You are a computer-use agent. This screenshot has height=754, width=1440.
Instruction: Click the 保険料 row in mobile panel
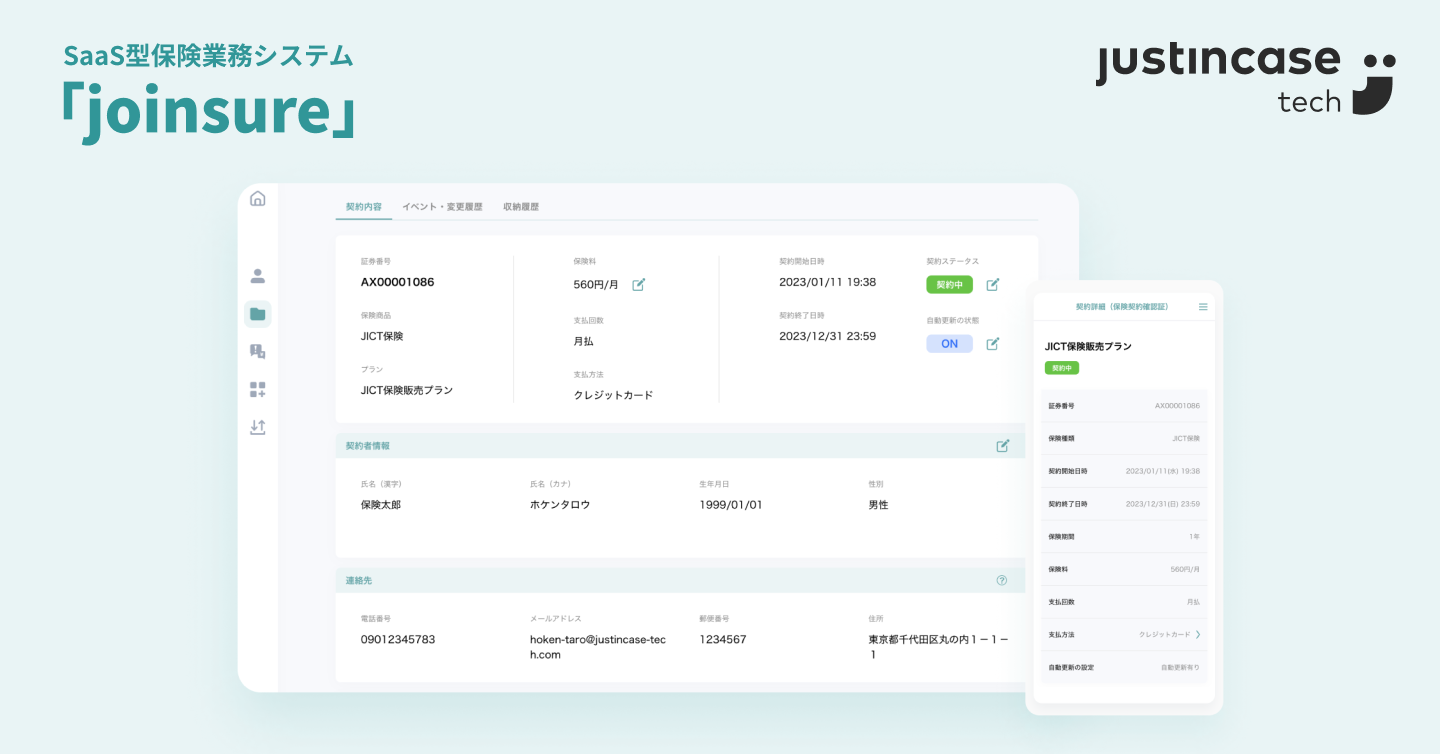[1124, 569]
